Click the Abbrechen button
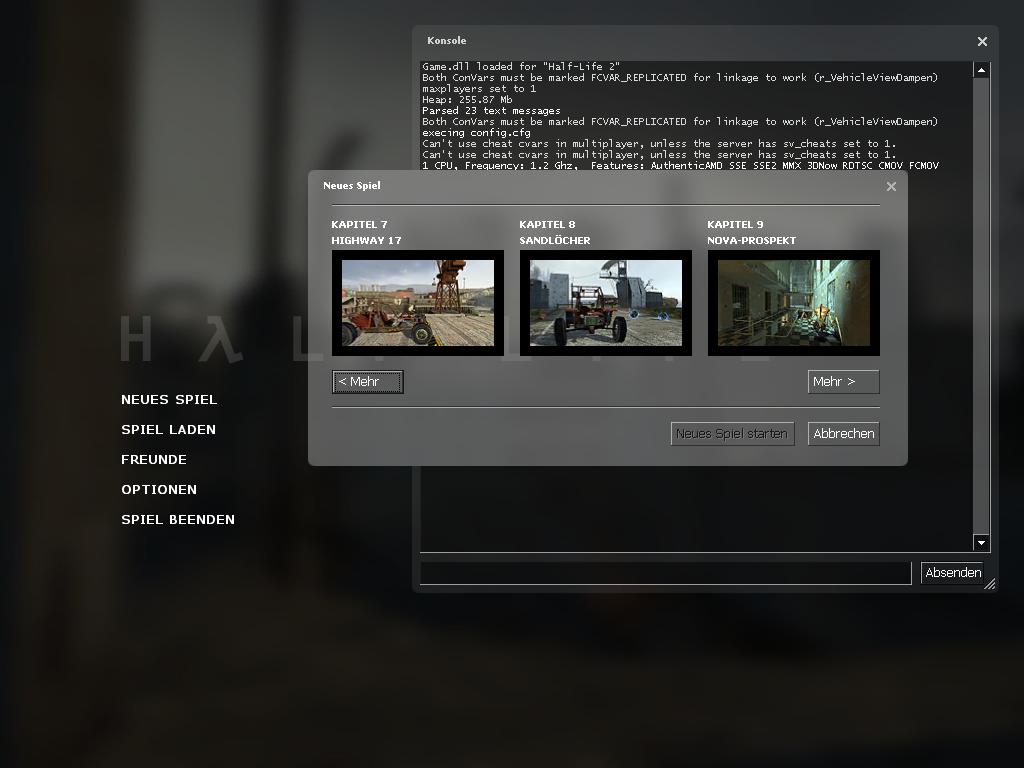This screenshot has height=768, width=1024. tap(844, 434)
